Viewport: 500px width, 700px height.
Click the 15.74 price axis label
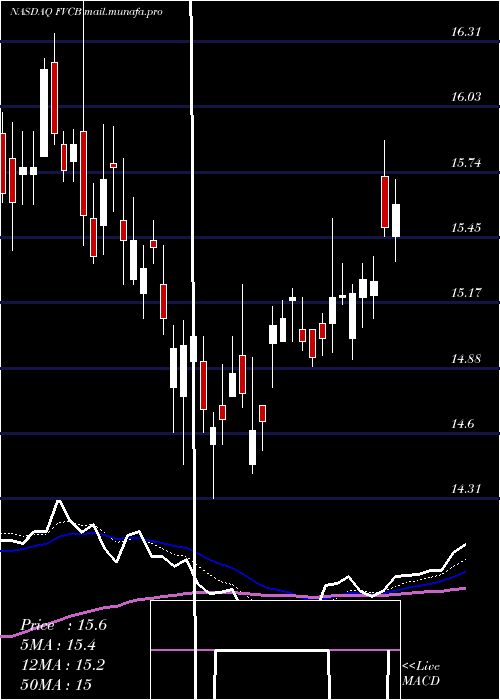point(466,162)
